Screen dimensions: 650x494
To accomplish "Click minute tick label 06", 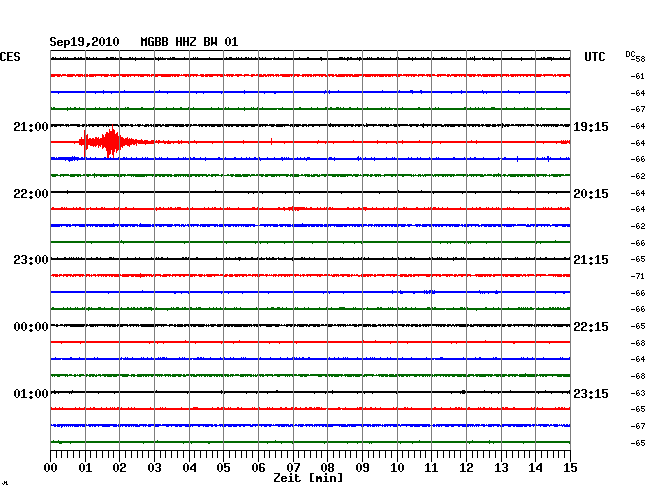I will click(258, 468).
